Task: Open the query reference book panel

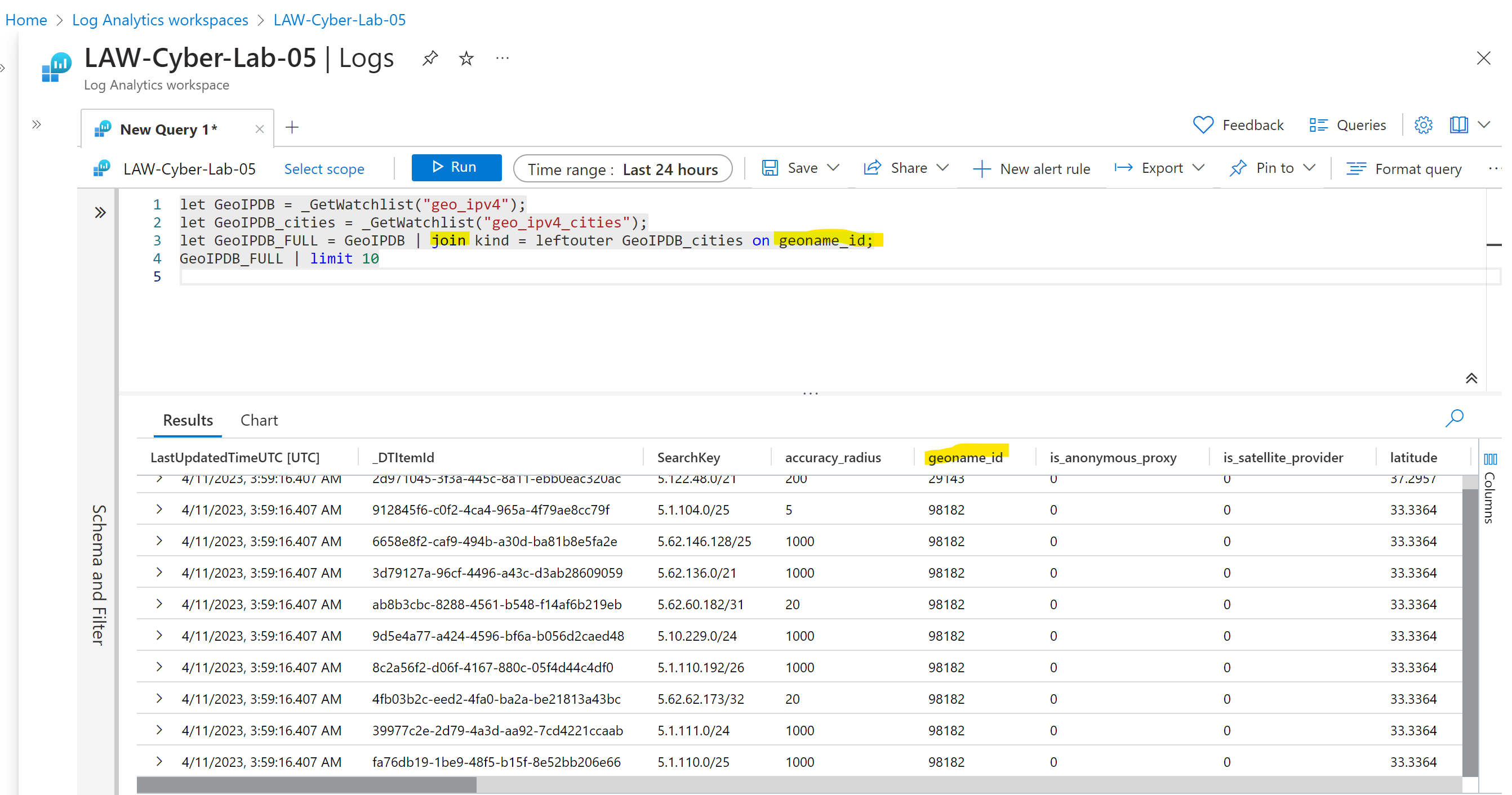Action: coord(1458,124)
